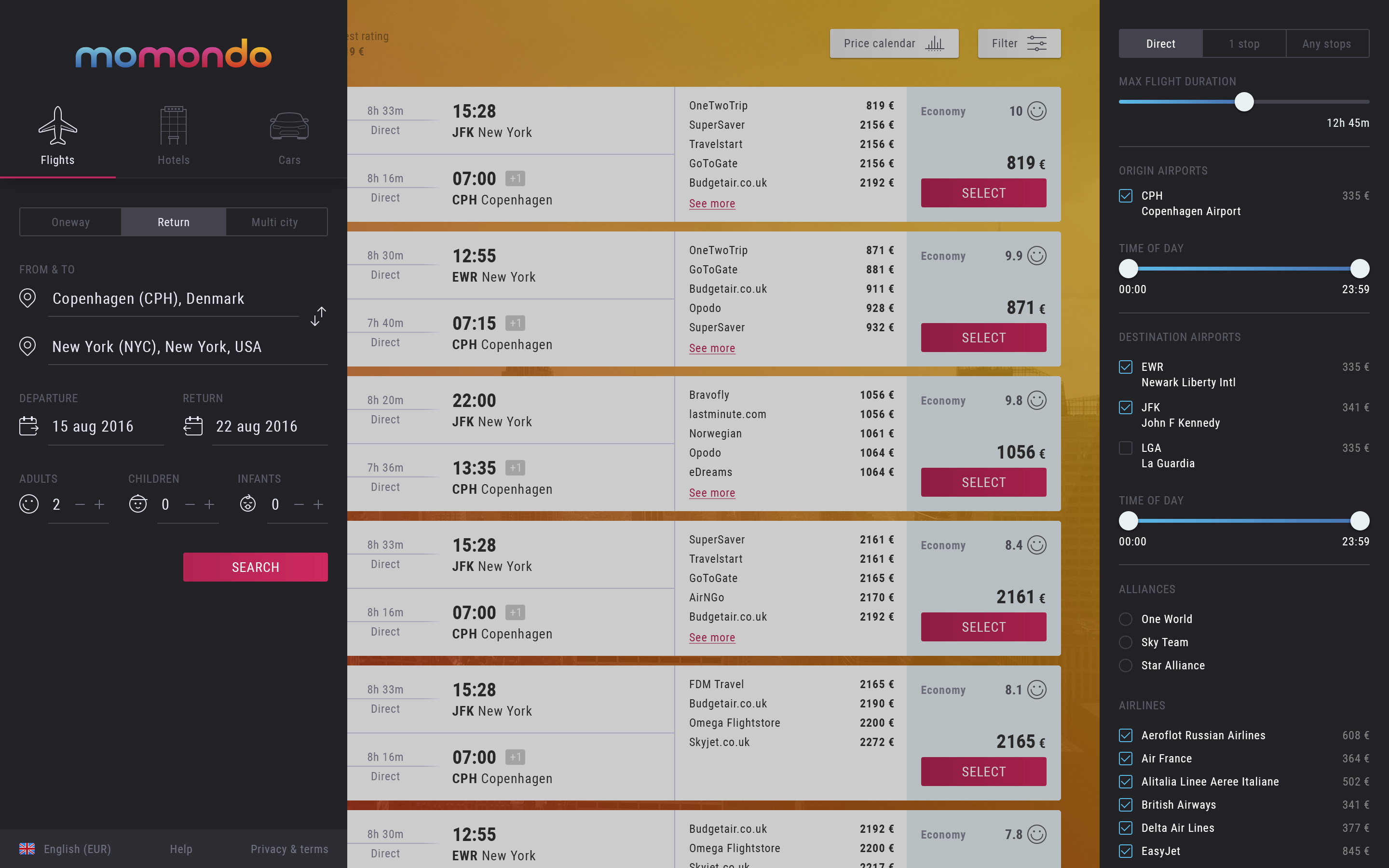Viewport: 1389px width, 868px height.
Task: Open the Hotels section via building icon
Action: [173, 126]
